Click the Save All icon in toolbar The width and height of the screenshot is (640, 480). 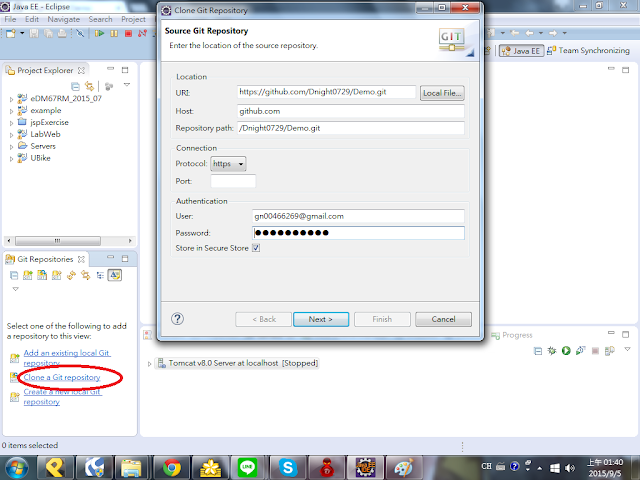tap(48, 33)
